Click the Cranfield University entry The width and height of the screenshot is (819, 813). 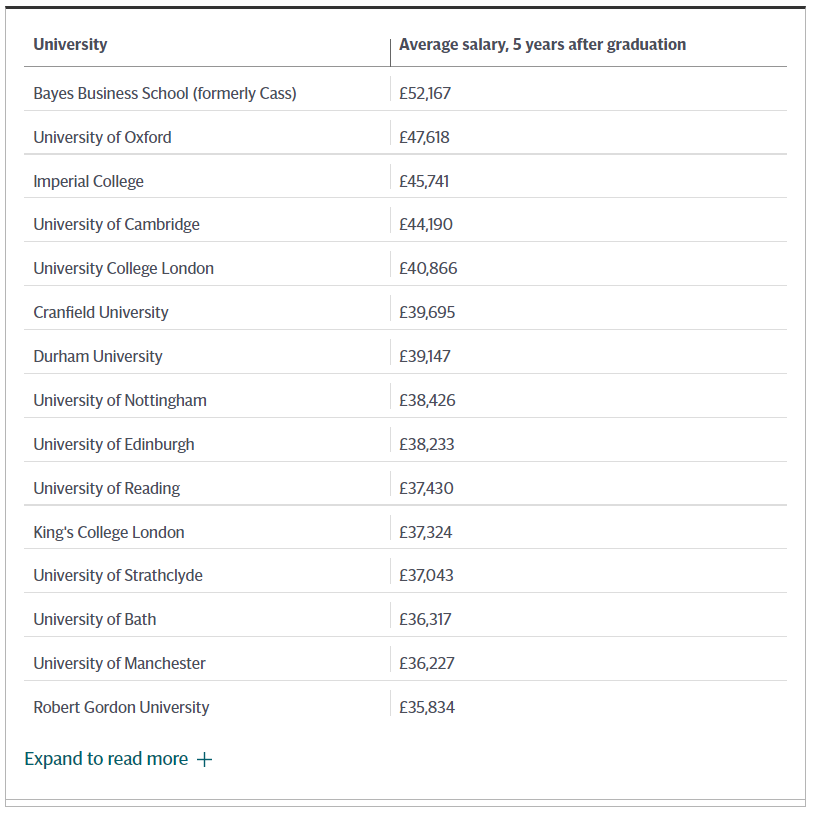click(x=101, y=312)
